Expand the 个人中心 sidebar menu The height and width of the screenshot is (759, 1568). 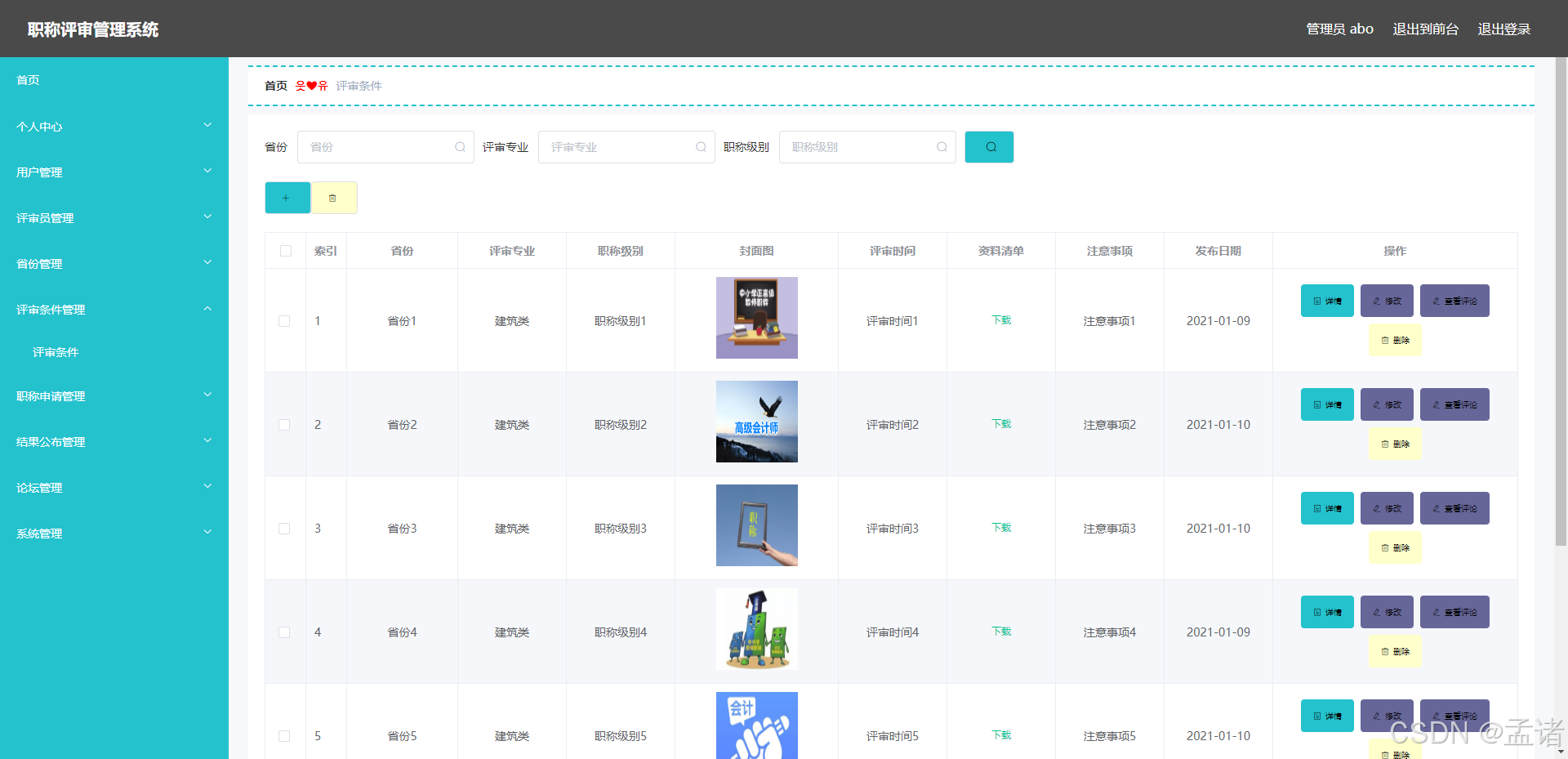click(114, 127)
